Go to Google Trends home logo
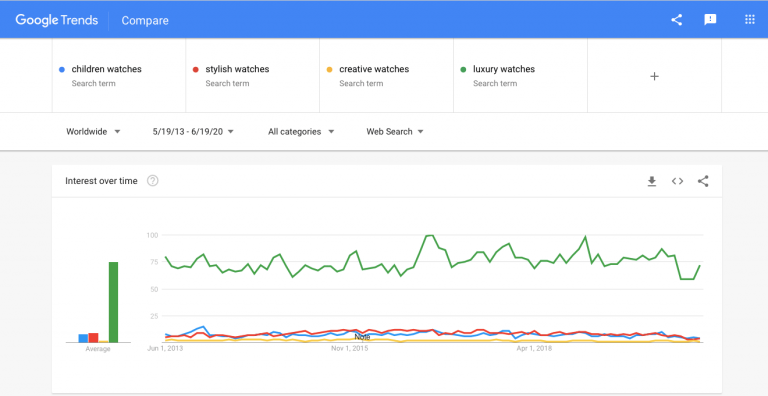 56,20
